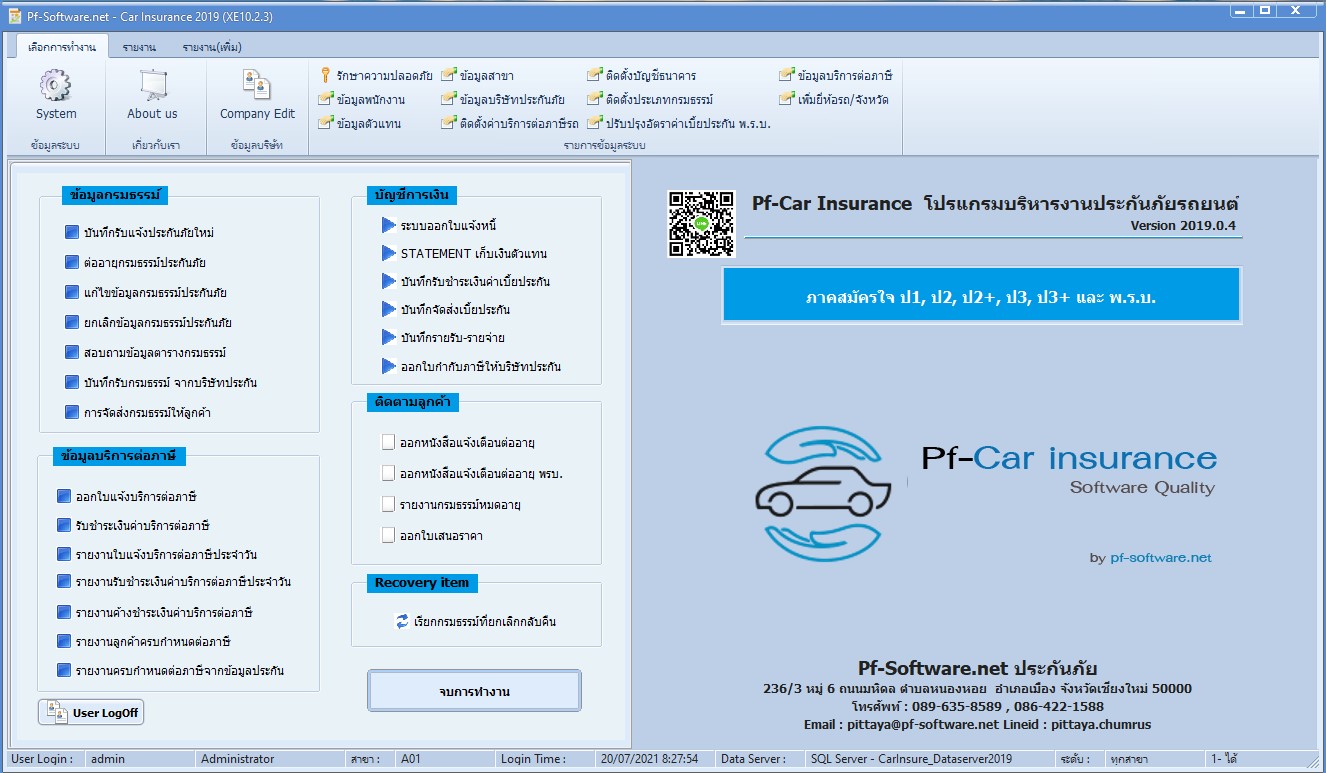Open ข้อมูลพนักงาน in the ribbon
Viewport: 1326px width, 773px height.
[x=361, y=100]
